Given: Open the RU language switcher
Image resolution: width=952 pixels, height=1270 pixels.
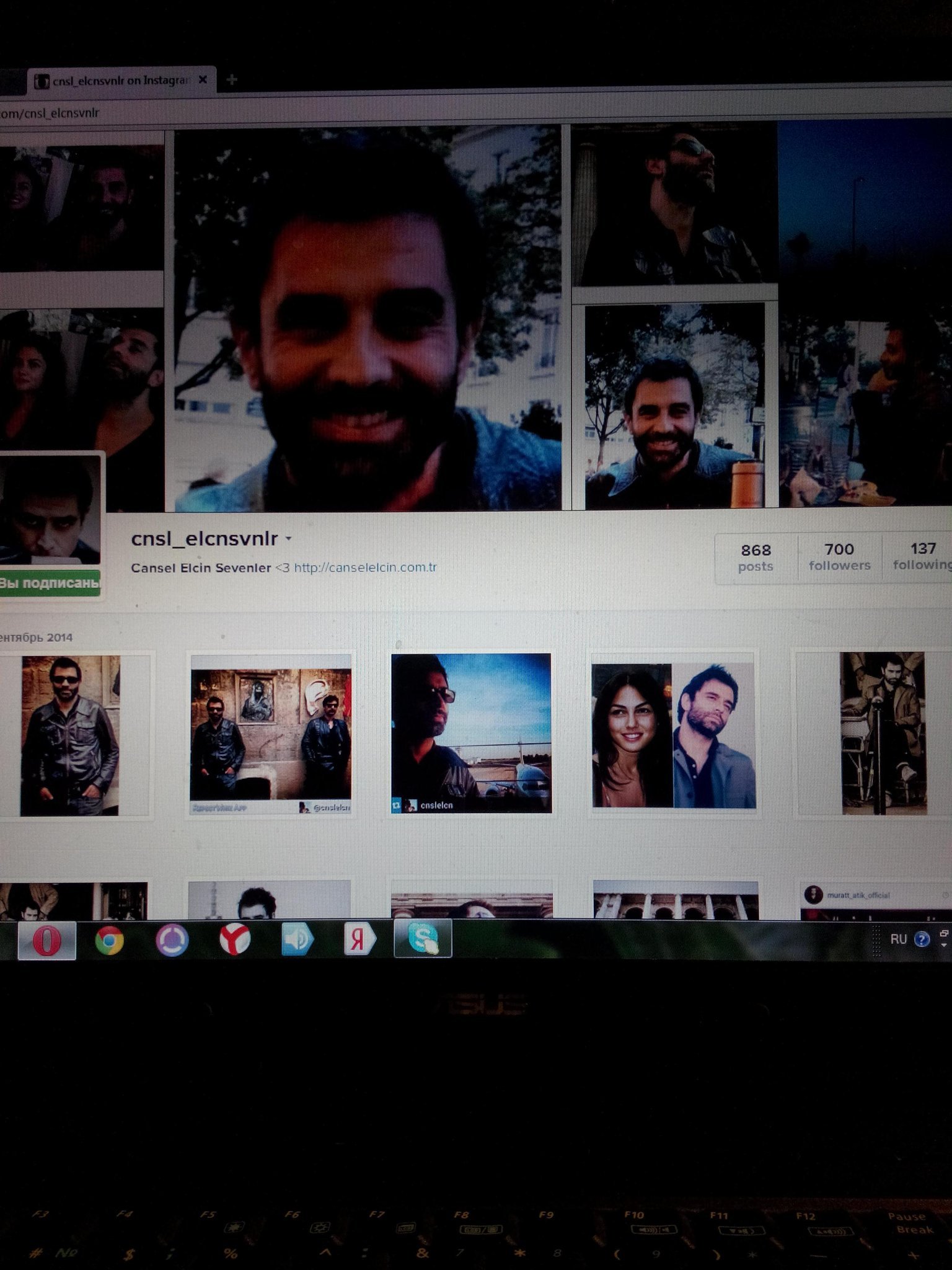Looking at the screenshot, I should point(898,939).
